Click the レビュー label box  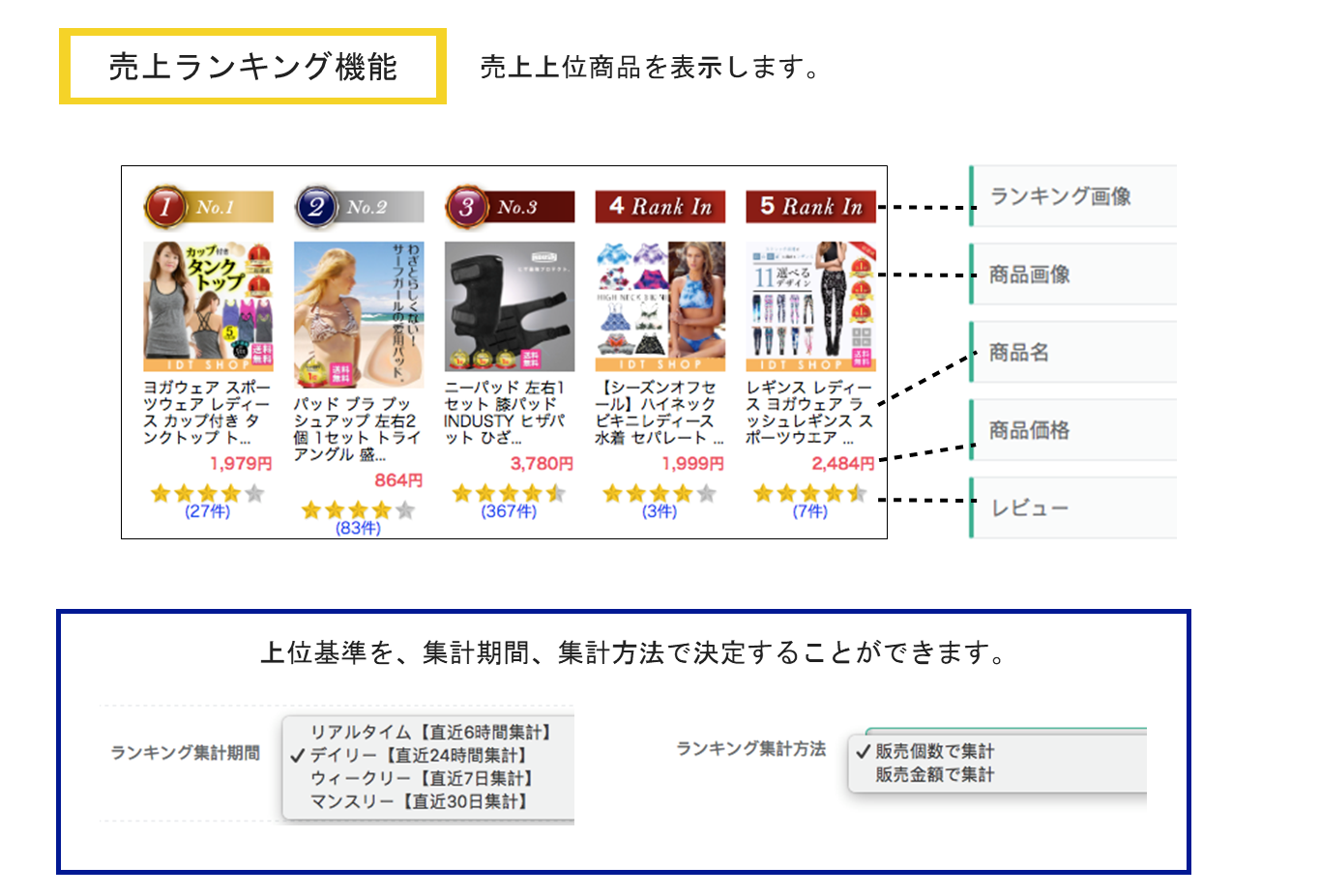[1073, 508]
